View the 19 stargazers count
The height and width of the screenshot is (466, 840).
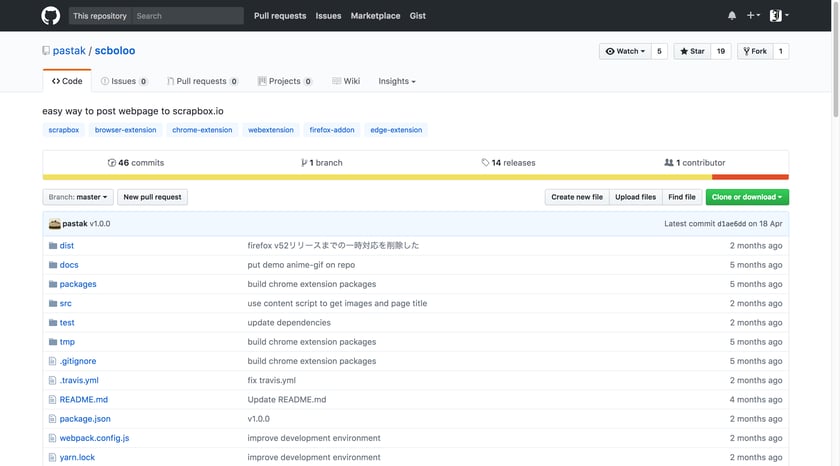[721, 51]
